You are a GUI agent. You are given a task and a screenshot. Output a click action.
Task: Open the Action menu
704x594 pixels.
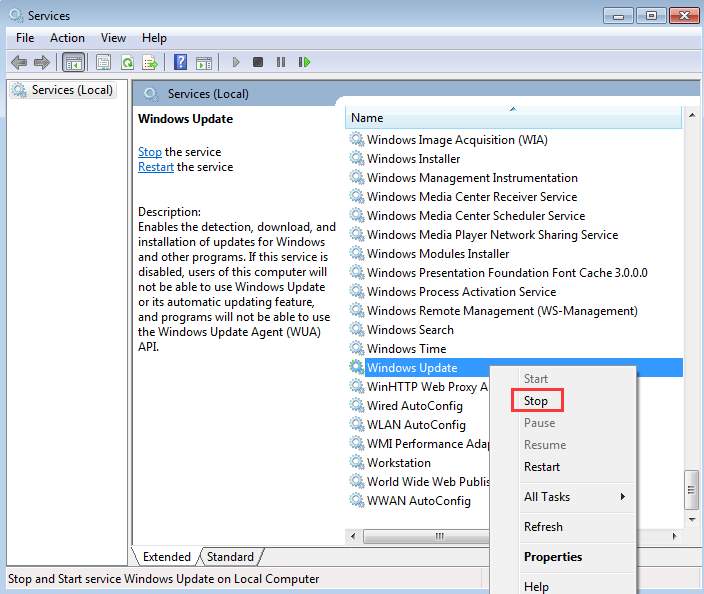(x=67, y=38)
